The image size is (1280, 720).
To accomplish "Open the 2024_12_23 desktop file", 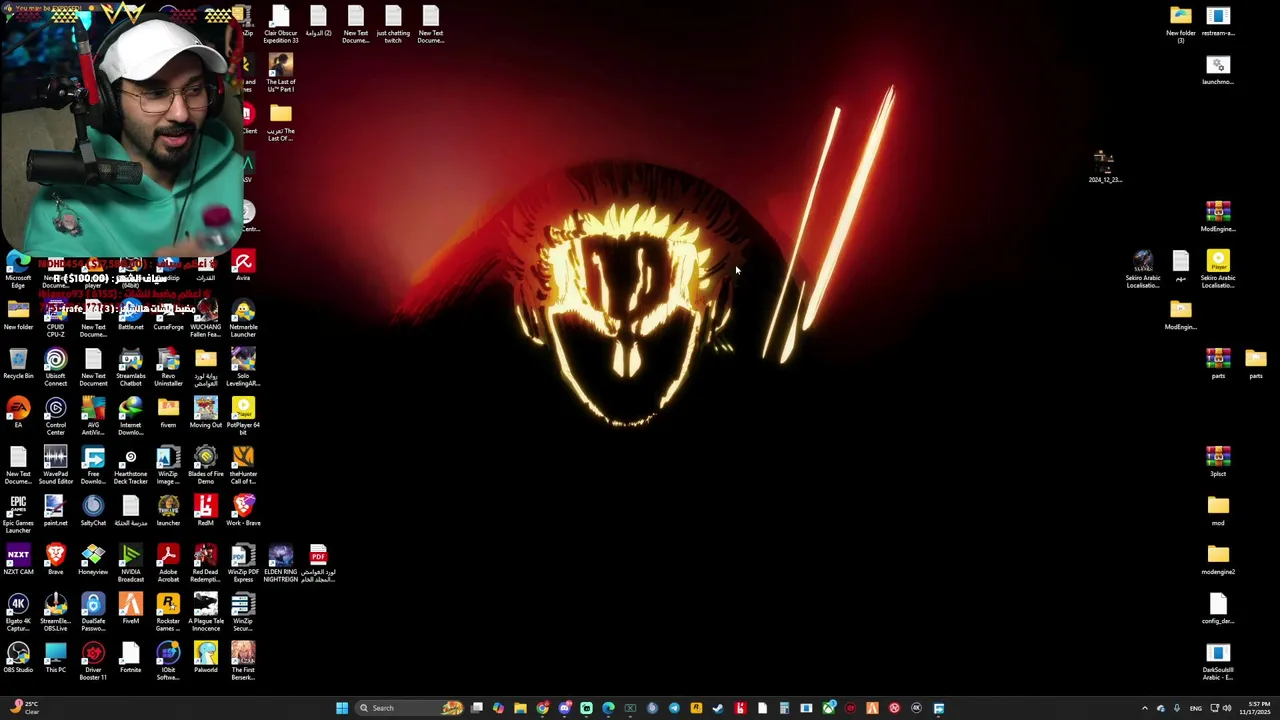I will [x=1105, y=167].
